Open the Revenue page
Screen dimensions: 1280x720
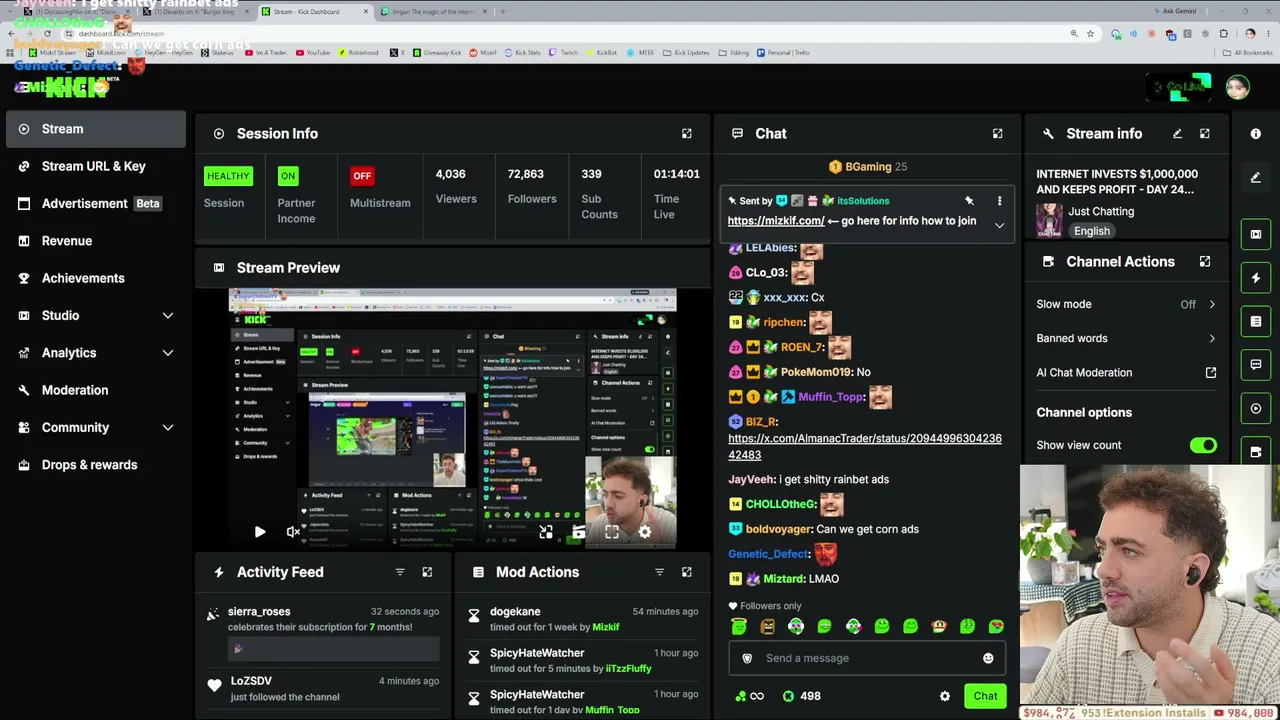[95, 241]
